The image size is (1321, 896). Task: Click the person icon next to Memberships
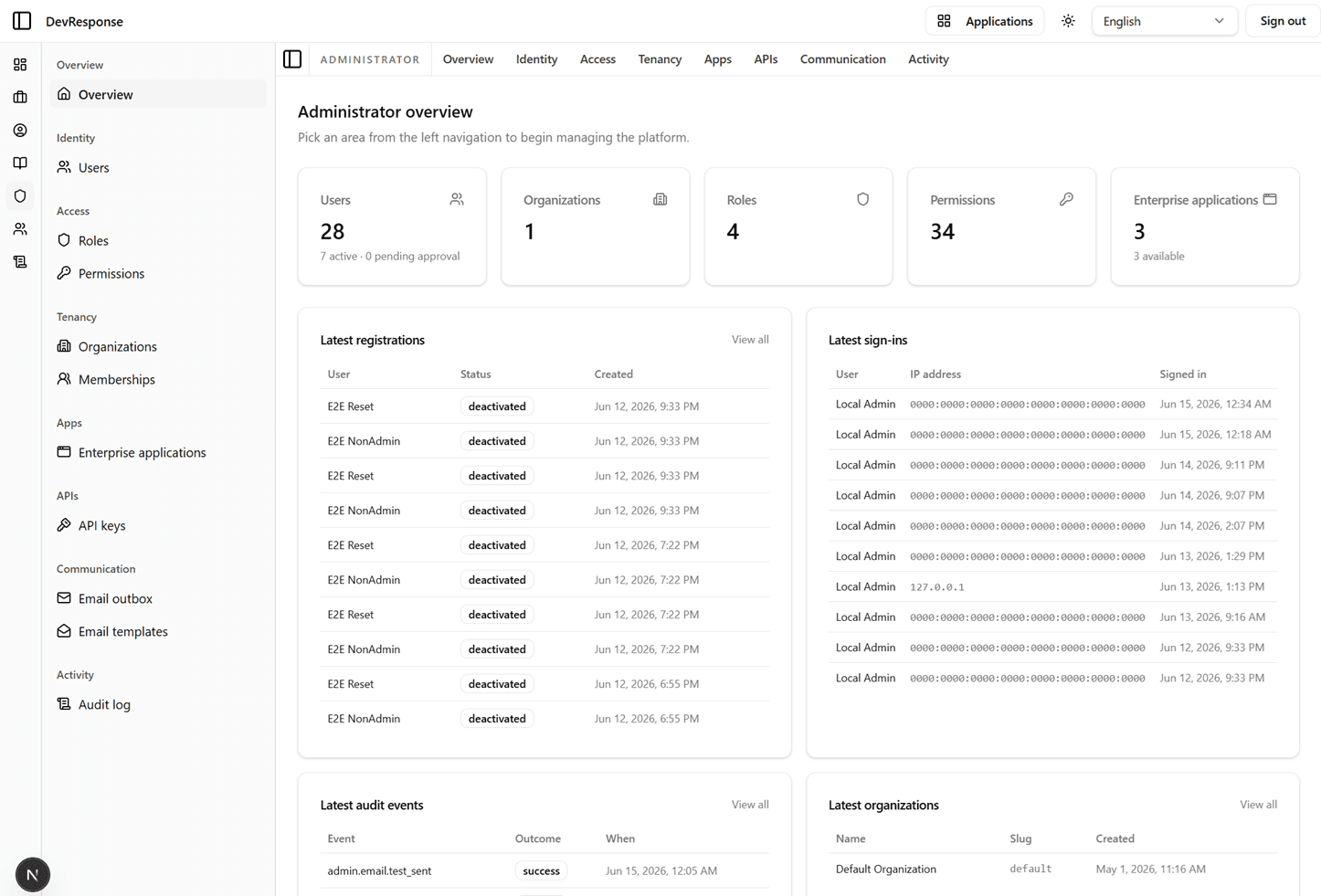point(64,379)
